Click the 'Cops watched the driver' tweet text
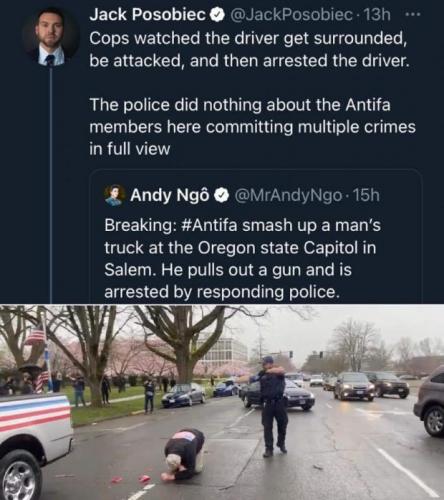Viewport: 444px width, 500px height. (249, 49)
